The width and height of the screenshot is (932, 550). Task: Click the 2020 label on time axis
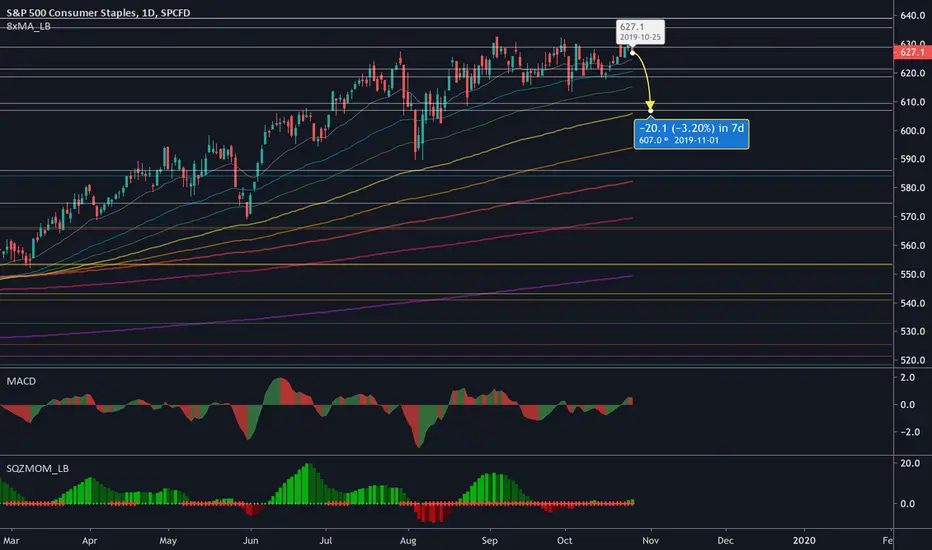[x=804, y=540]
